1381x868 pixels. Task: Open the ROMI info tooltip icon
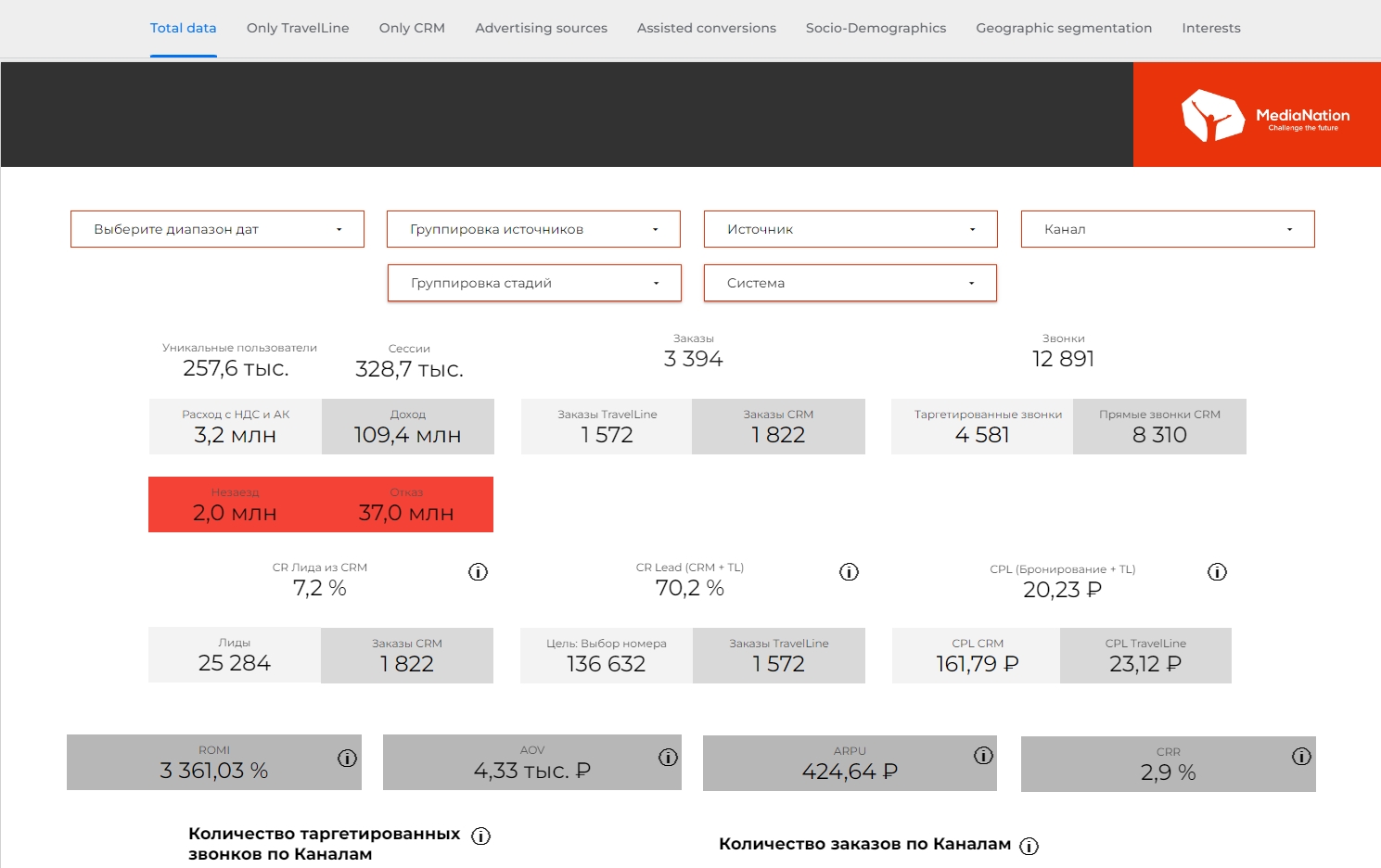click(x=347, y=759)
